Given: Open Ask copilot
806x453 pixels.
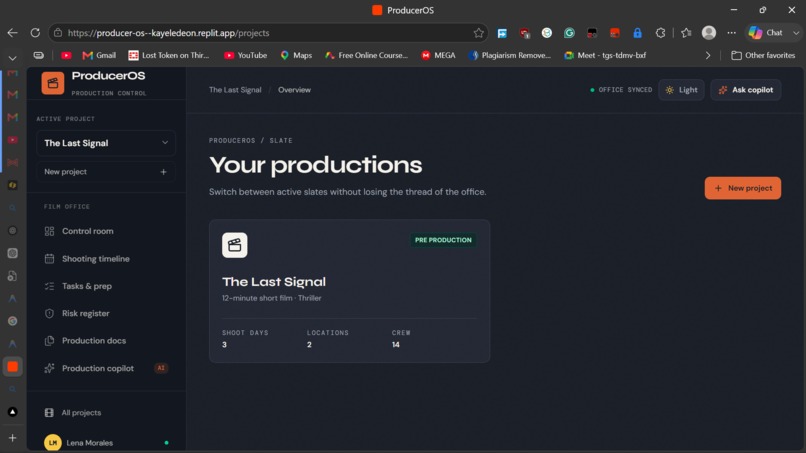Looking at the screenshot, I should point(746,90).
